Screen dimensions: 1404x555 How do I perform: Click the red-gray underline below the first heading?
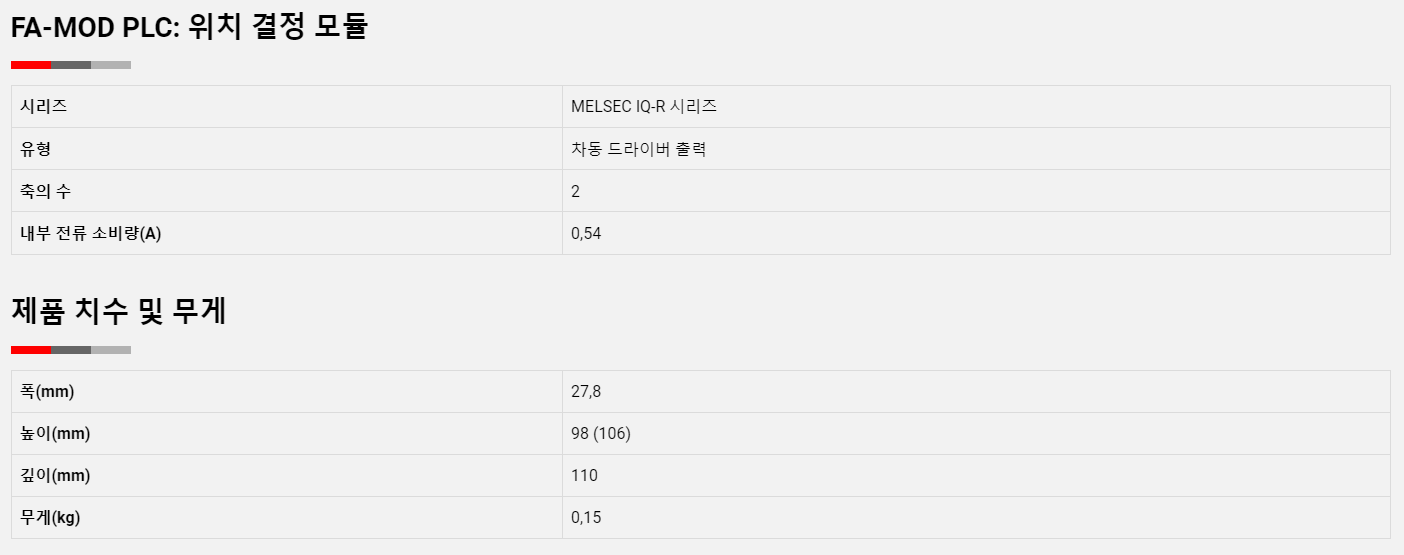(x=71, y=65)
